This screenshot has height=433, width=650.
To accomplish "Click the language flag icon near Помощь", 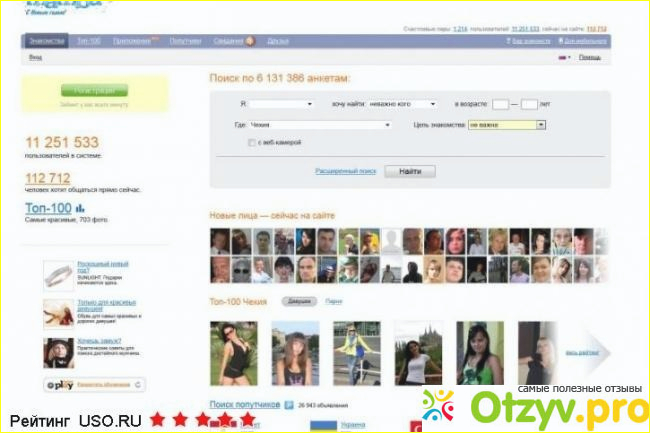I will pyautogui.click(x=562, y=57).
